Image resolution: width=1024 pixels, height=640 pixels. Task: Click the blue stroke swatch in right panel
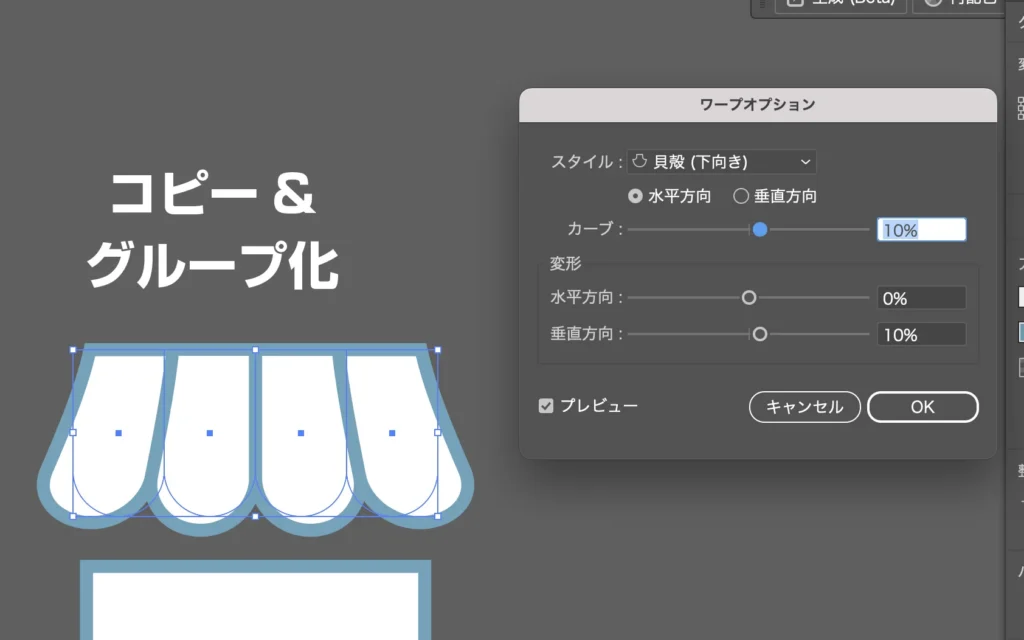click(1020, 332)
